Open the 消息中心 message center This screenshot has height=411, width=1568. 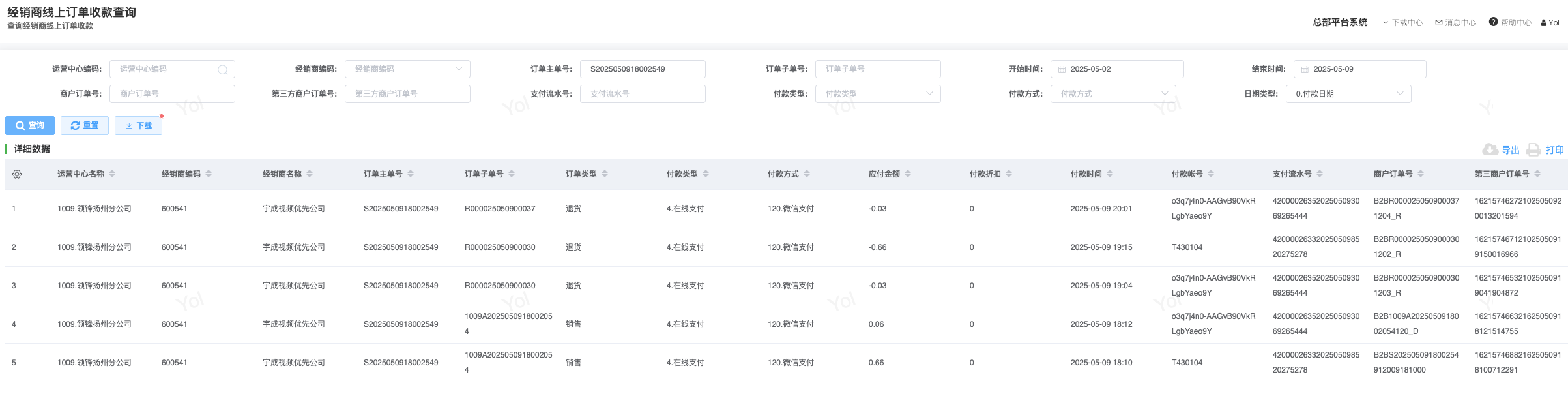tap(1455, 23)
